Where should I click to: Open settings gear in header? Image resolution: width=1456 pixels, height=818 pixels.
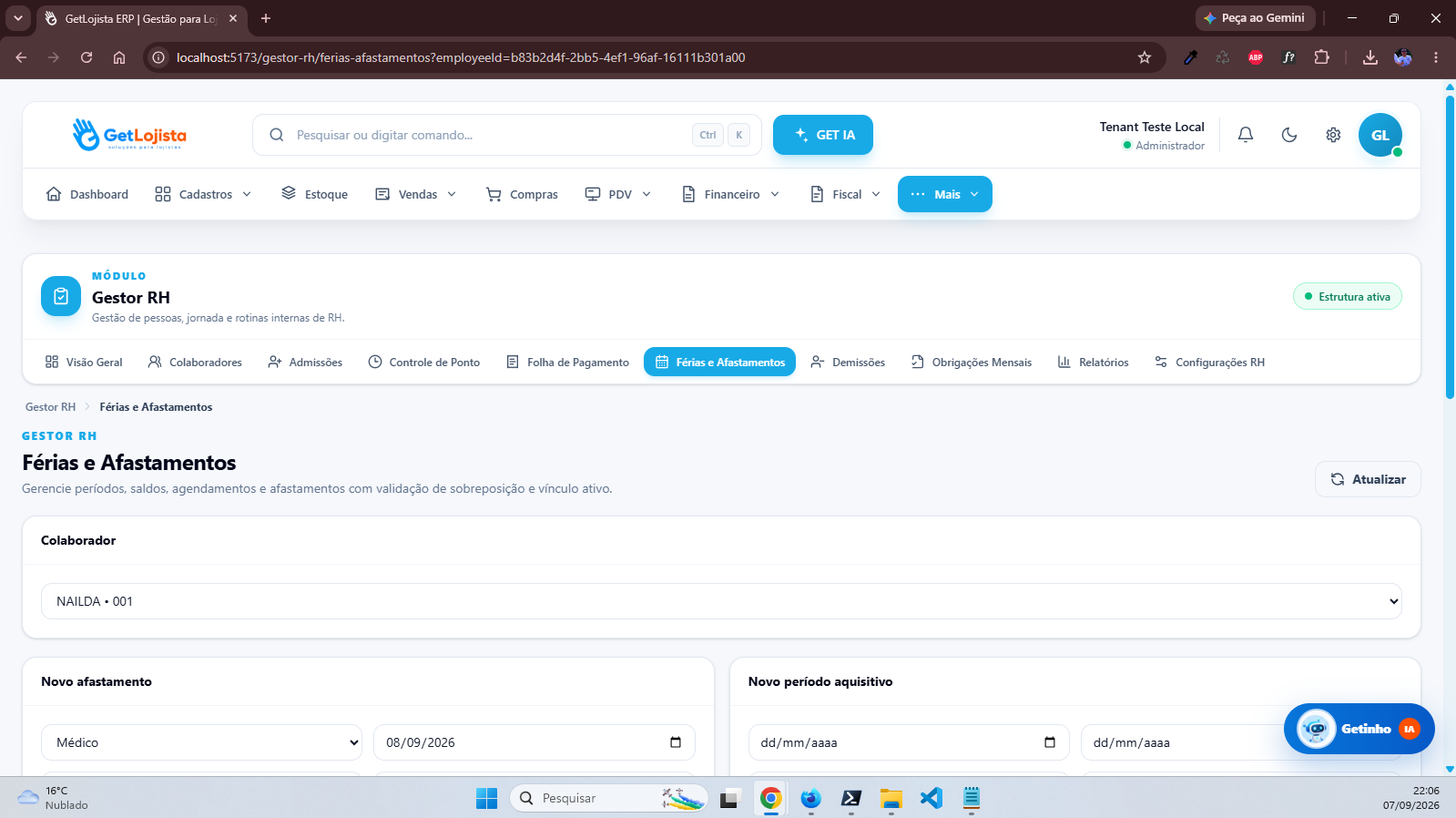(x=1333, y=135)
